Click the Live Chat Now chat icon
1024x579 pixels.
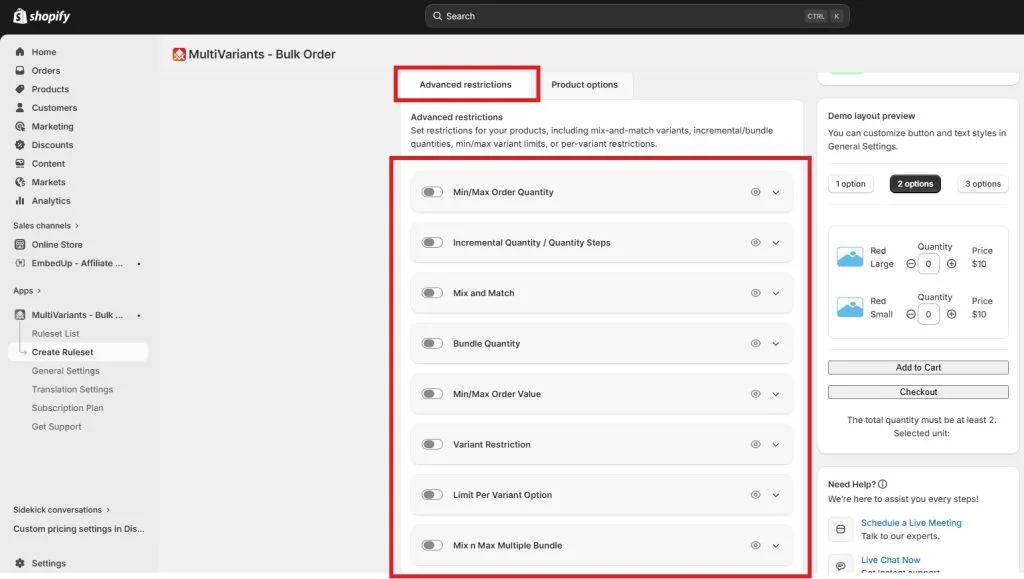click(840, 565)
